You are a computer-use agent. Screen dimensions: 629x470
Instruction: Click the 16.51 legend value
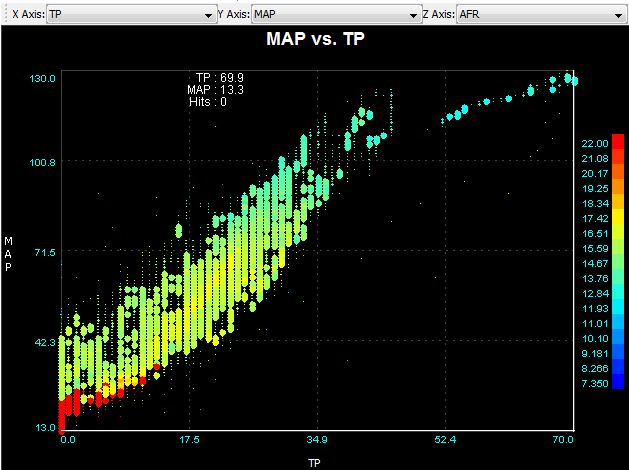coord(595,233)
